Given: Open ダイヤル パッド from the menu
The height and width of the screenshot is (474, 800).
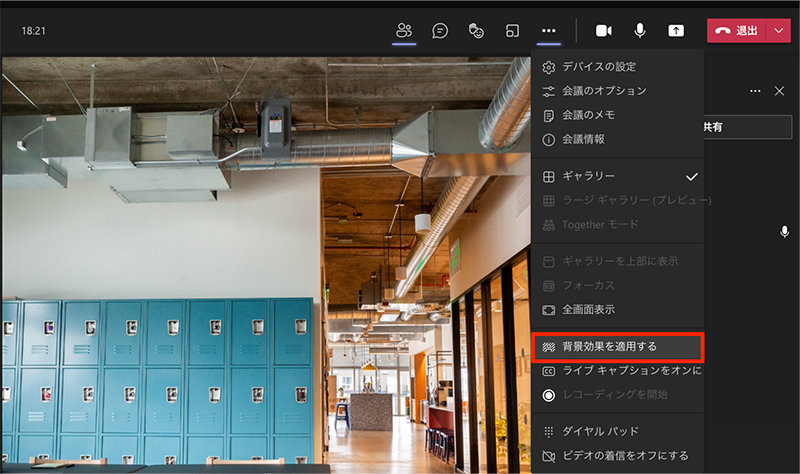Looking at the screenshot, I should (x=617, y=431).
